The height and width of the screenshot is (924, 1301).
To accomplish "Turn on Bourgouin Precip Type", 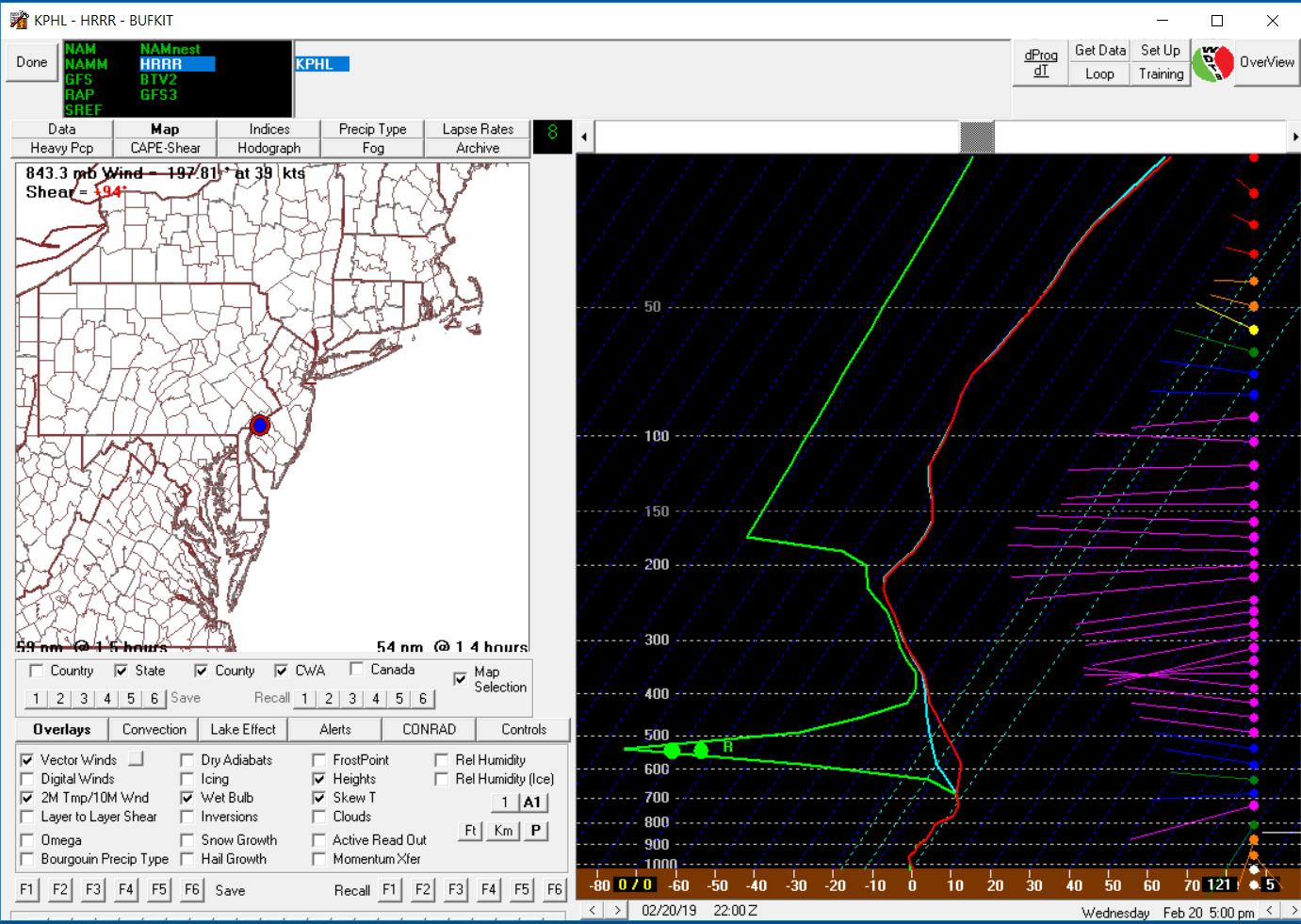I will [26, 859].
